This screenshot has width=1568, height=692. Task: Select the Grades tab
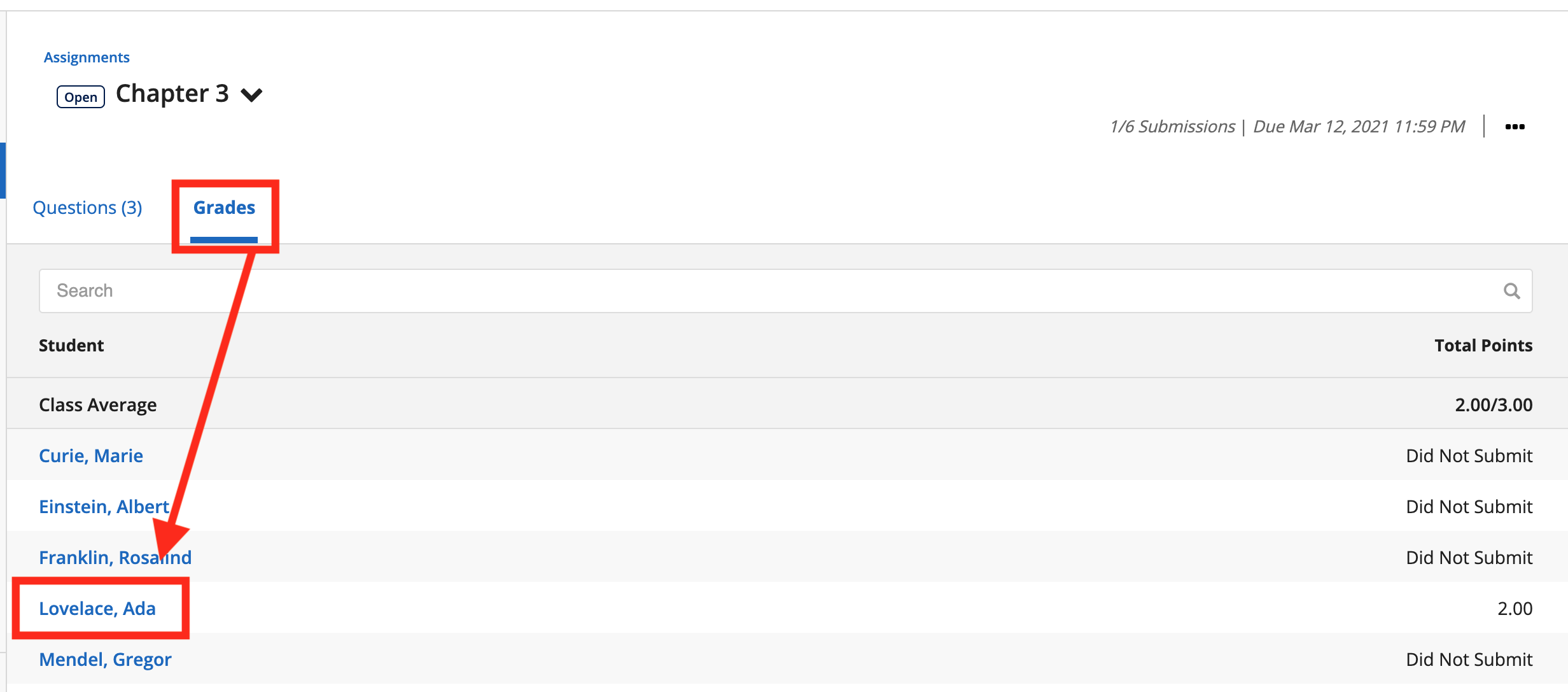pyautogui.click(x=224, y=208)
